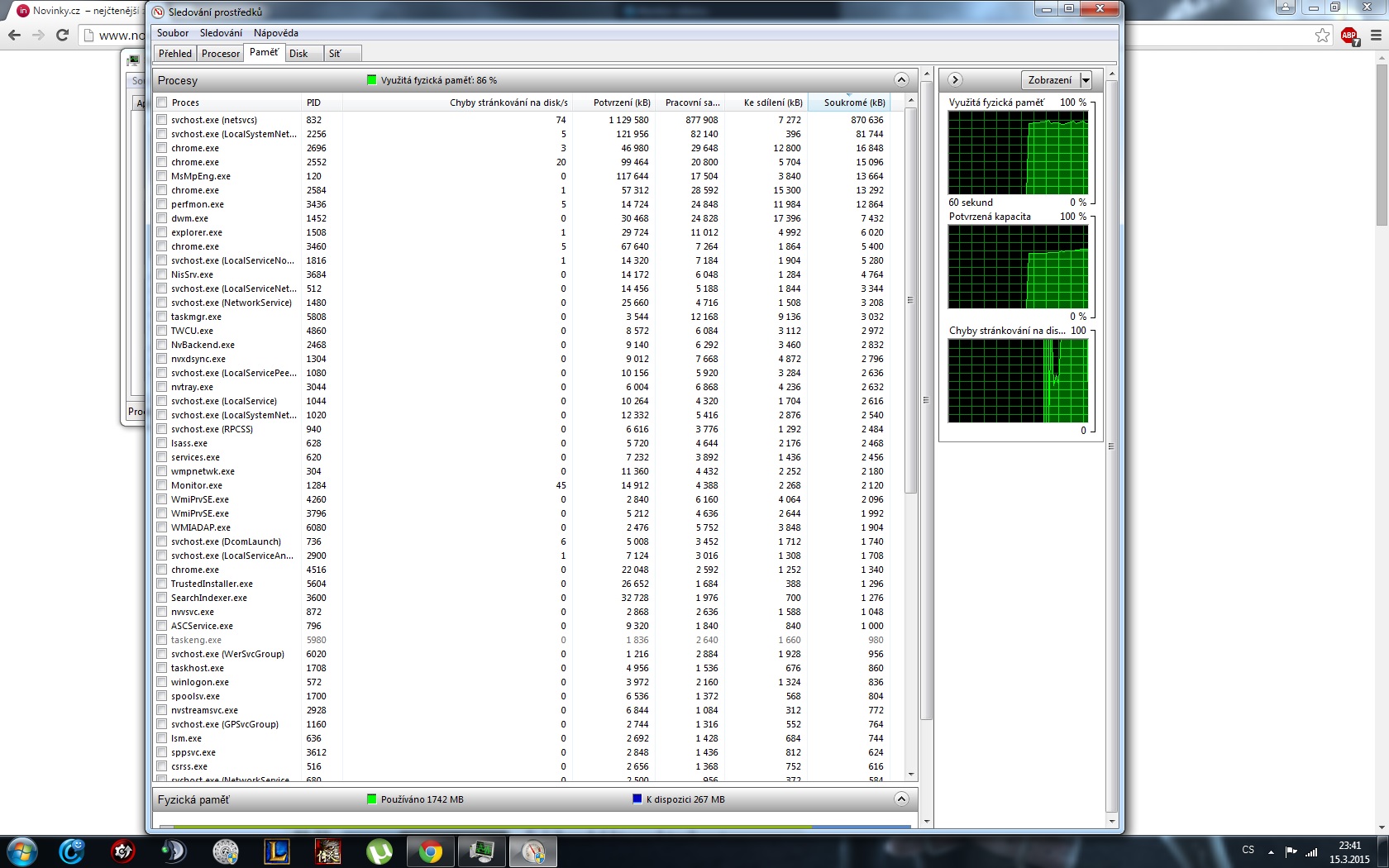This screenshot has height=868, width=1389.
Task: Tick the lsass.exe checkbox
Action: [162, 443]
